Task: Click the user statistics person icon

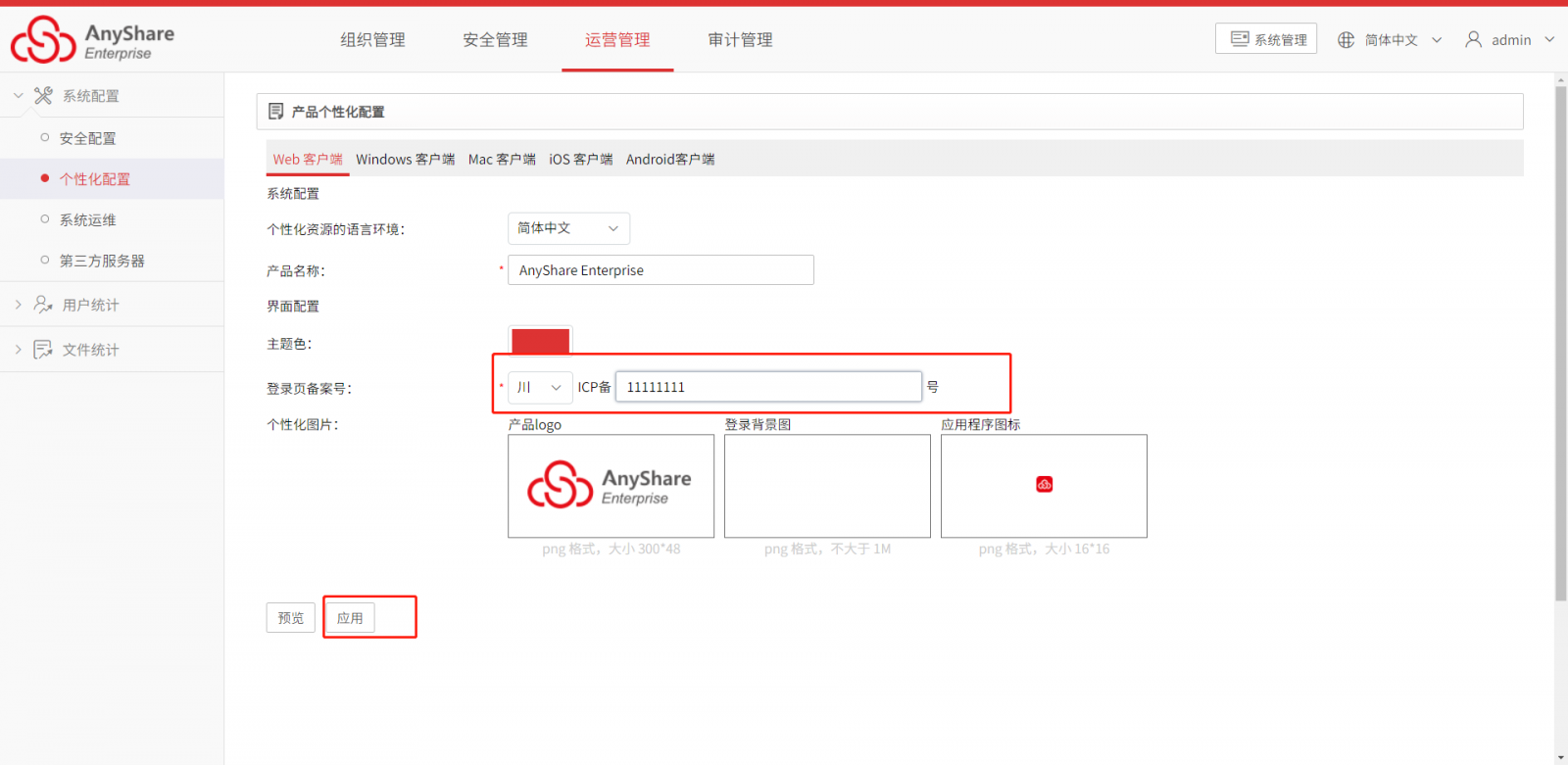Action: pos(43,305)
